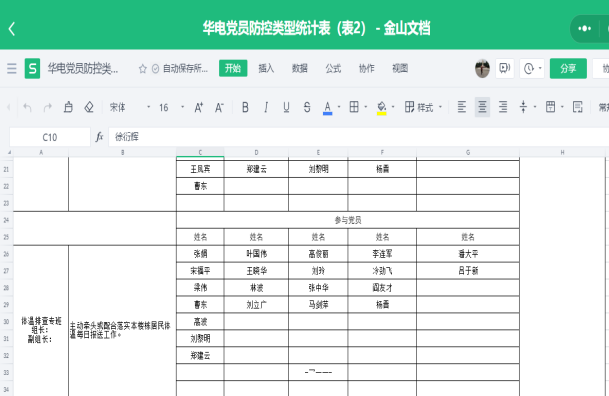Select cell containing 刘立广
The width and height of the screenshot is (609, 396).
[256, 305]
